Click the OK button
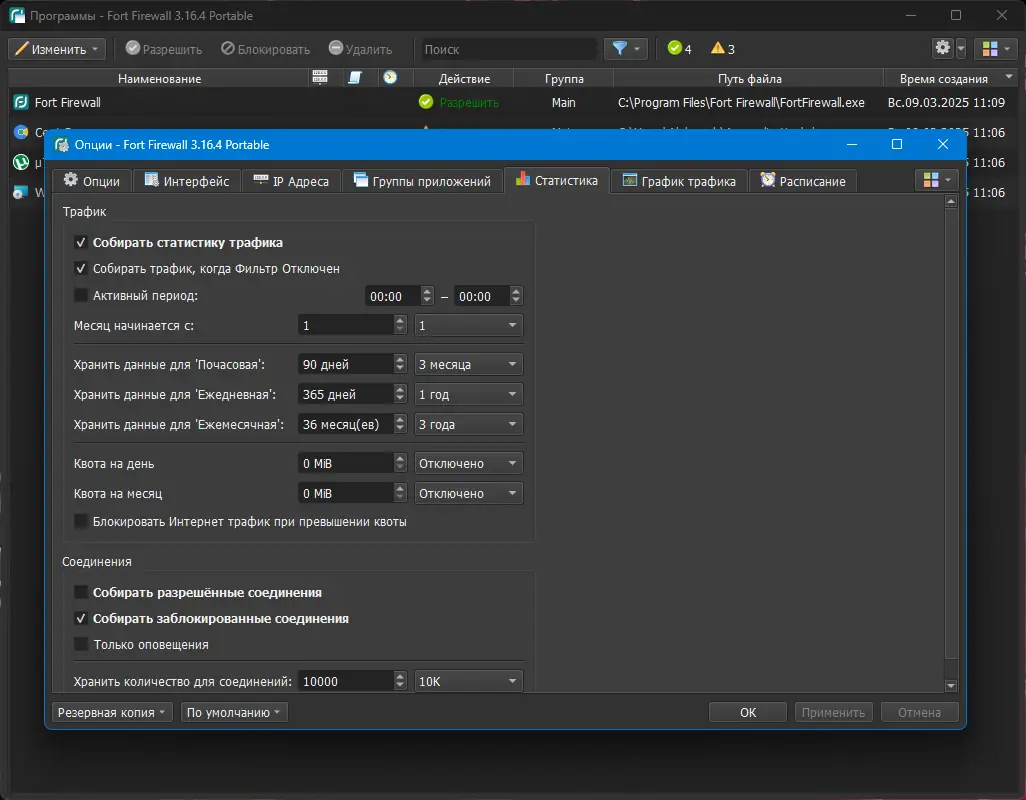The height and width of the screenshot is (800, 1026). [747, 712]
